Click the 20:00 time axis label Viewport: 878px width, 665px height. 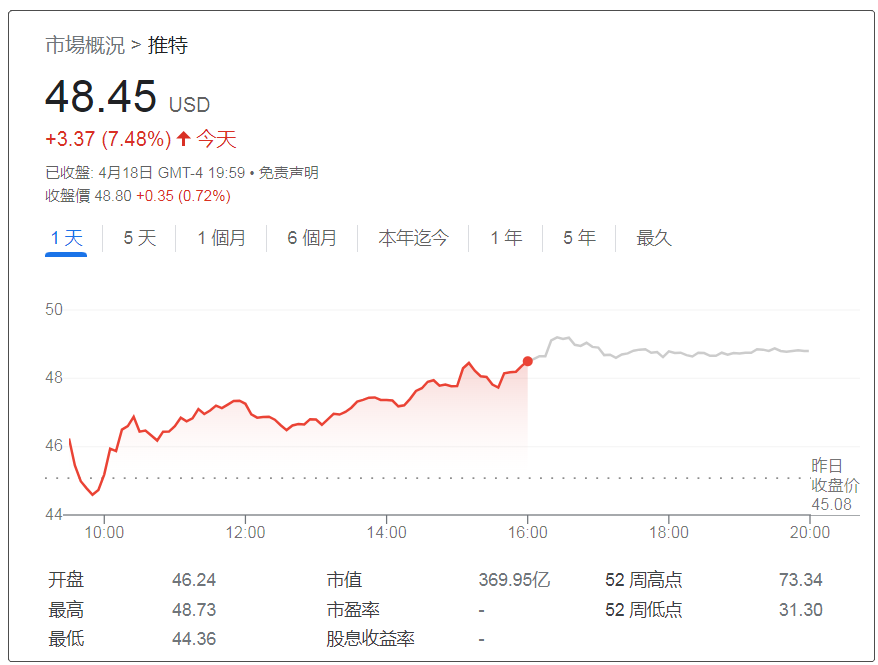pyautogui.click(x=808, y=533)
